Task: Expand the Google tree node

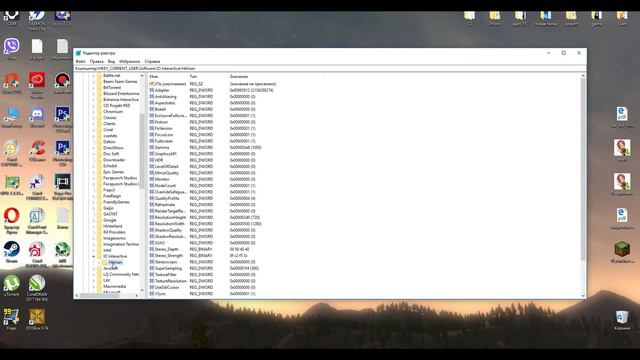Action: click(93, 220)
